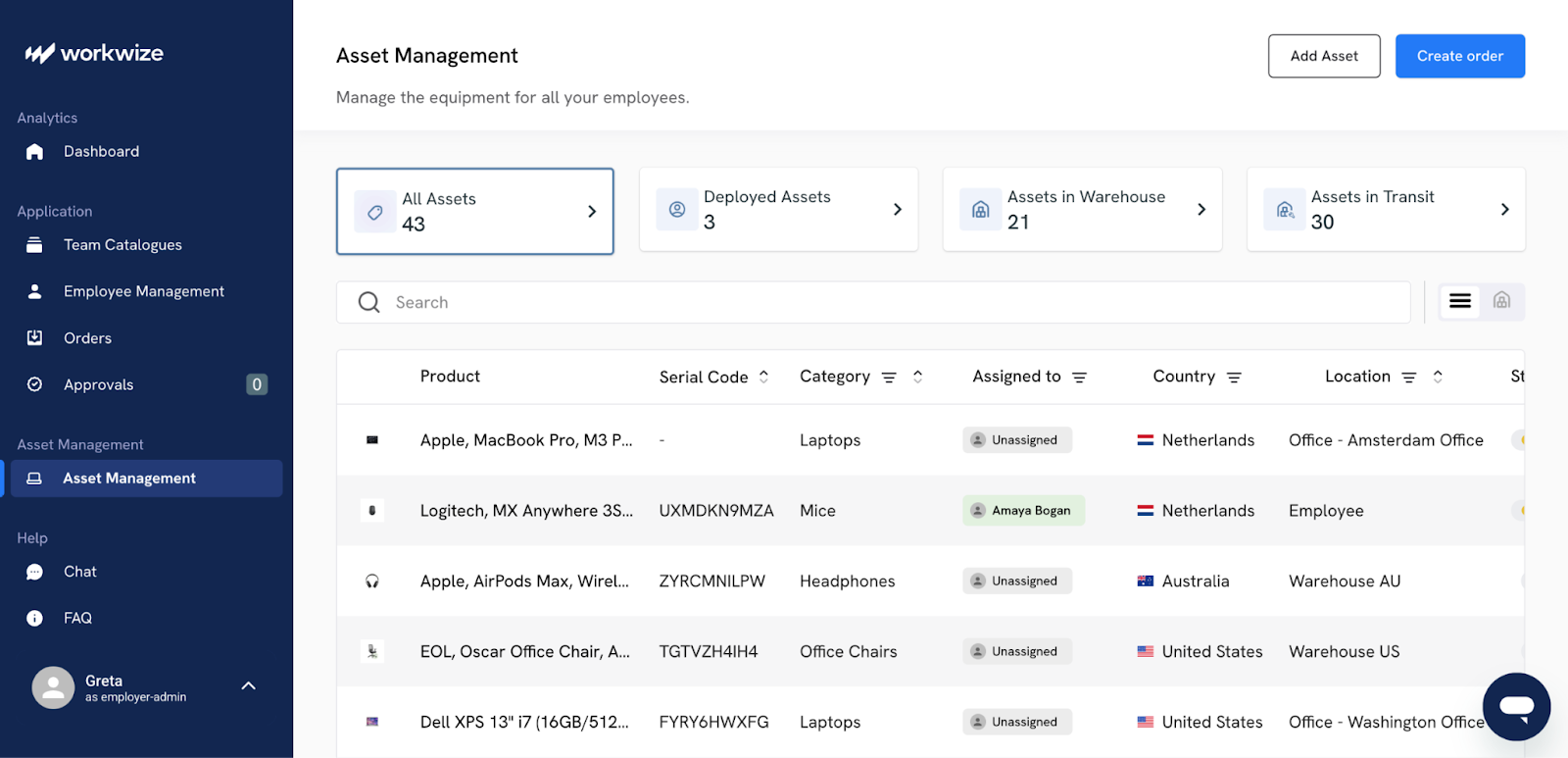Click the Category column filter icon
The width and height of the screenshot is (1568, 758).
[x=889, y=378]
